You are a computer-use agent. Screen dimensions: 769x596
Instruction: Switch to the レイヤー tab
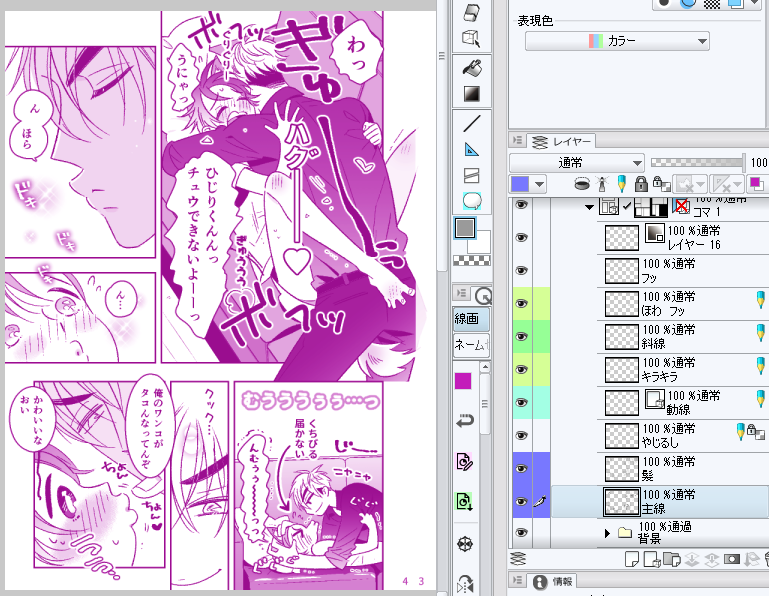tap(563, 142)
